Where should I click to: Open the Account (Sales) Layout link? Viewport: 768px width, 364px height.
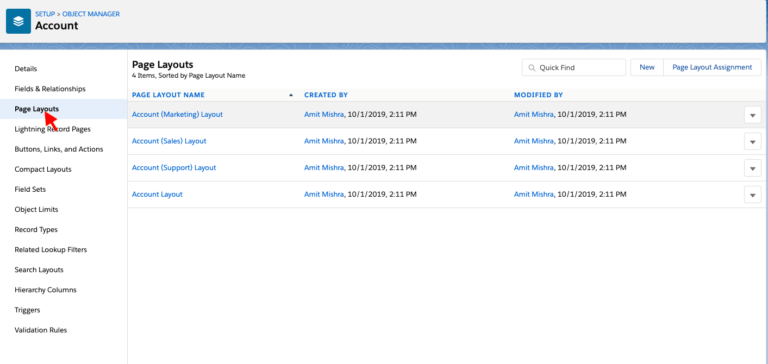tap(169, 141)
